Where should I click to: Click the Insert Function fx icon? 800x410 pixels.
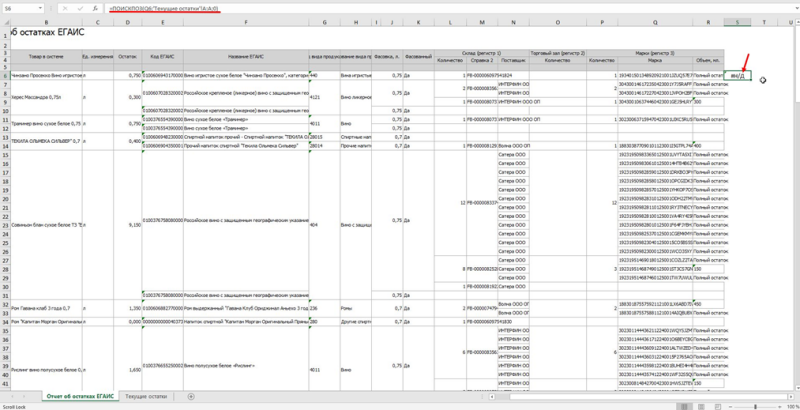point(95,9)
